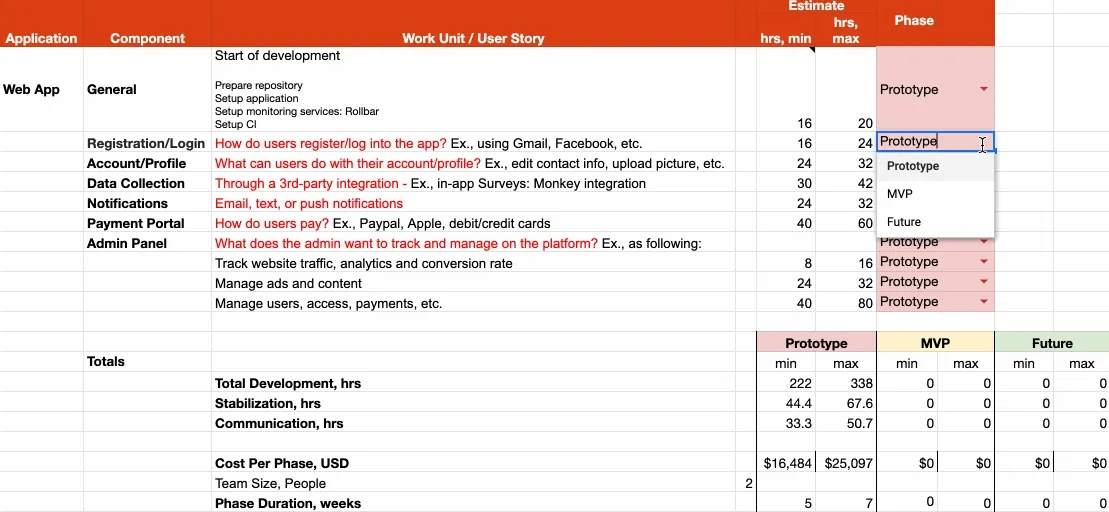Click the "Communication, hrs" label
Viewport: 1109px width, 512px height.
279,424
